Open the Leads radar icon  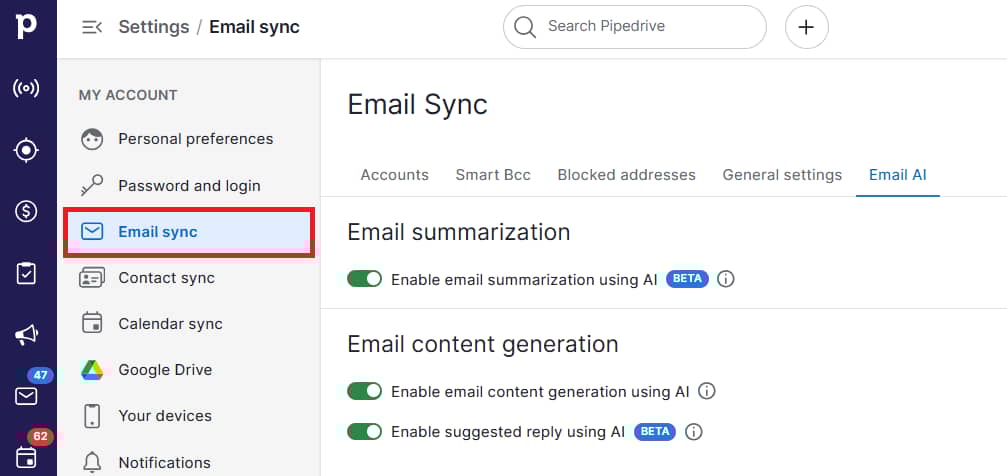pos(26,88)
